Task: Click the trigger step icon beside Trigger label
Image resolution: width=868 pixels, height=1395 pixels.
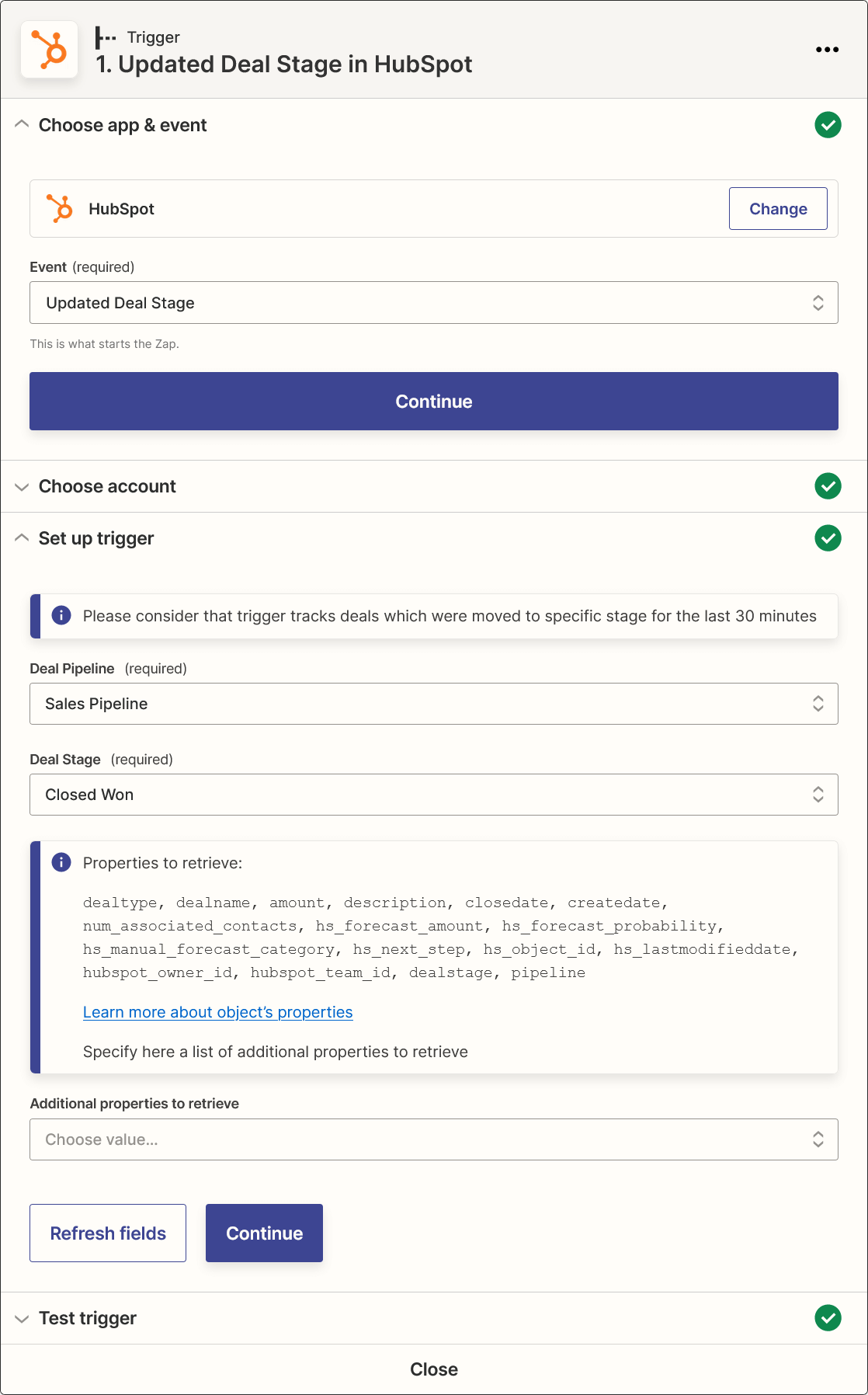Action: pyautogui.click(x=106, y=37)
